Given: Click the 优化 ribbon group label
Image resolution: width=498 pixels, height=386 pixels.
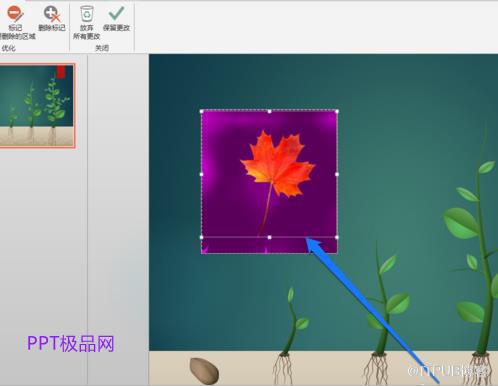Looking at the screenshot, I should [8, 48].
